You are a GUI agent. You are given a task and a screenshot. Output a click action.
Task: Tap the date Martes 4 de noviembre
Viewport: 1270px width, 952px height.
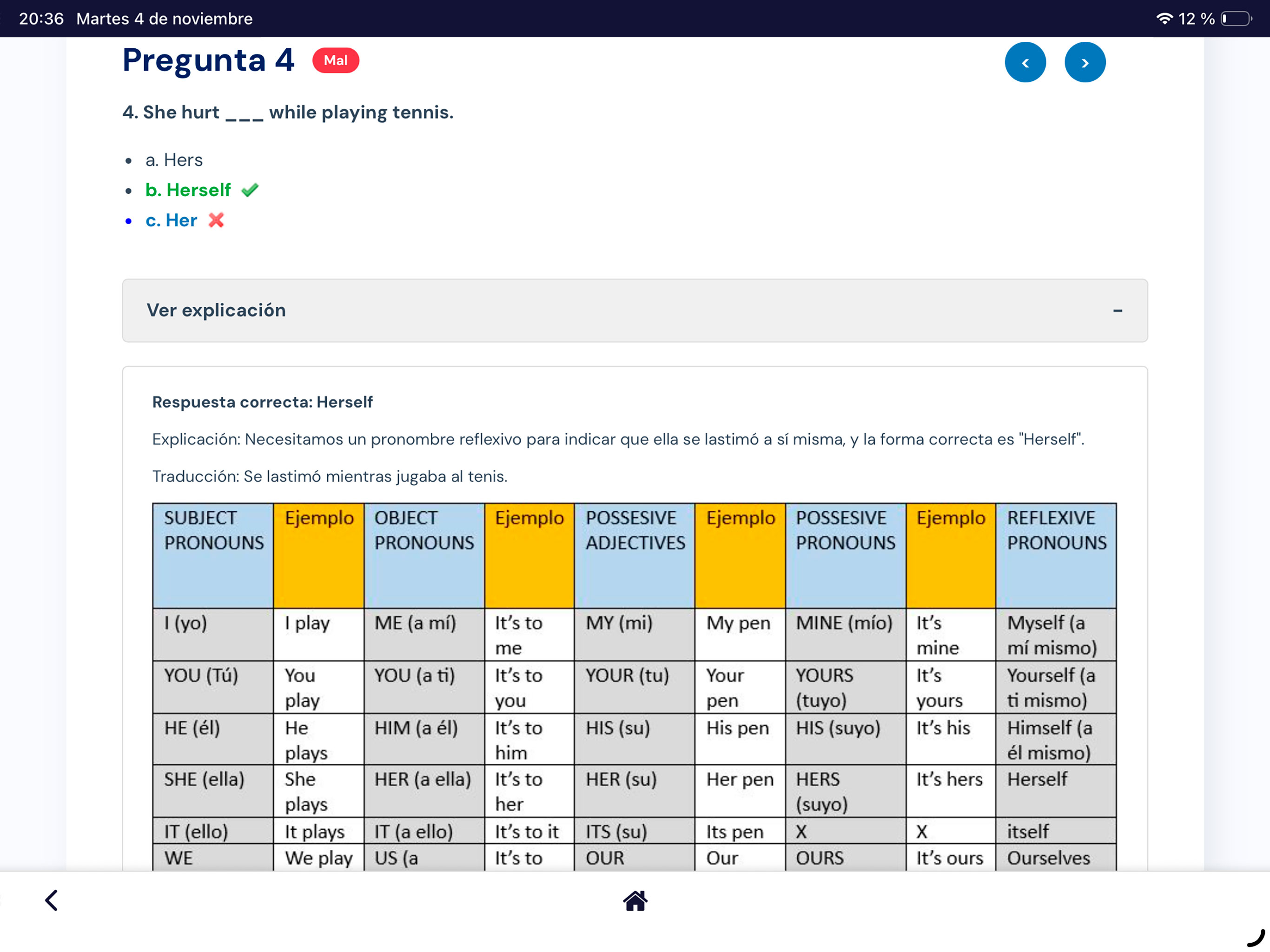(164, 19)
